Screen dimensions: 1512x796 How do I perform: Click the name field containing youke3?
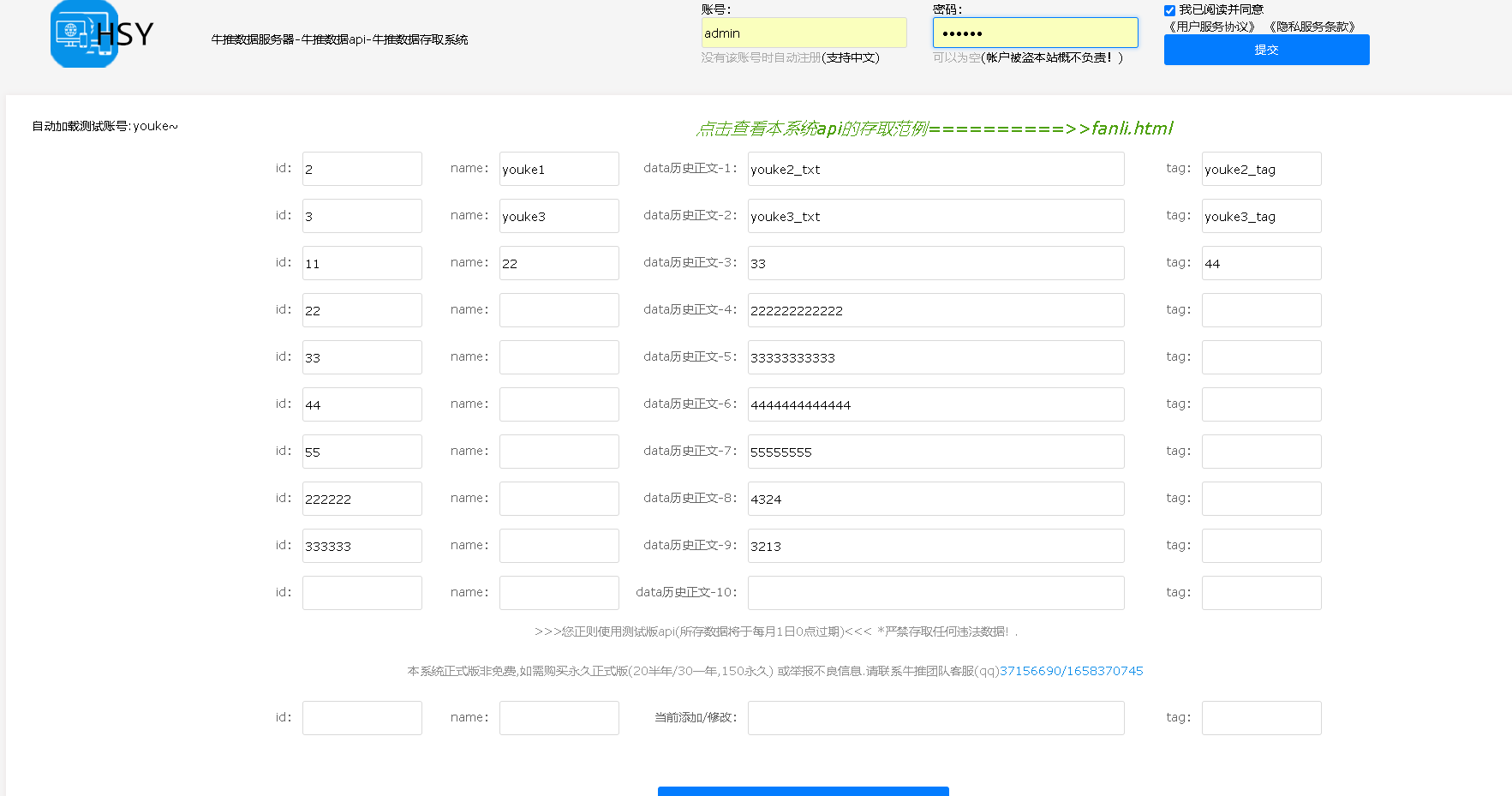(x=559, y=216)
